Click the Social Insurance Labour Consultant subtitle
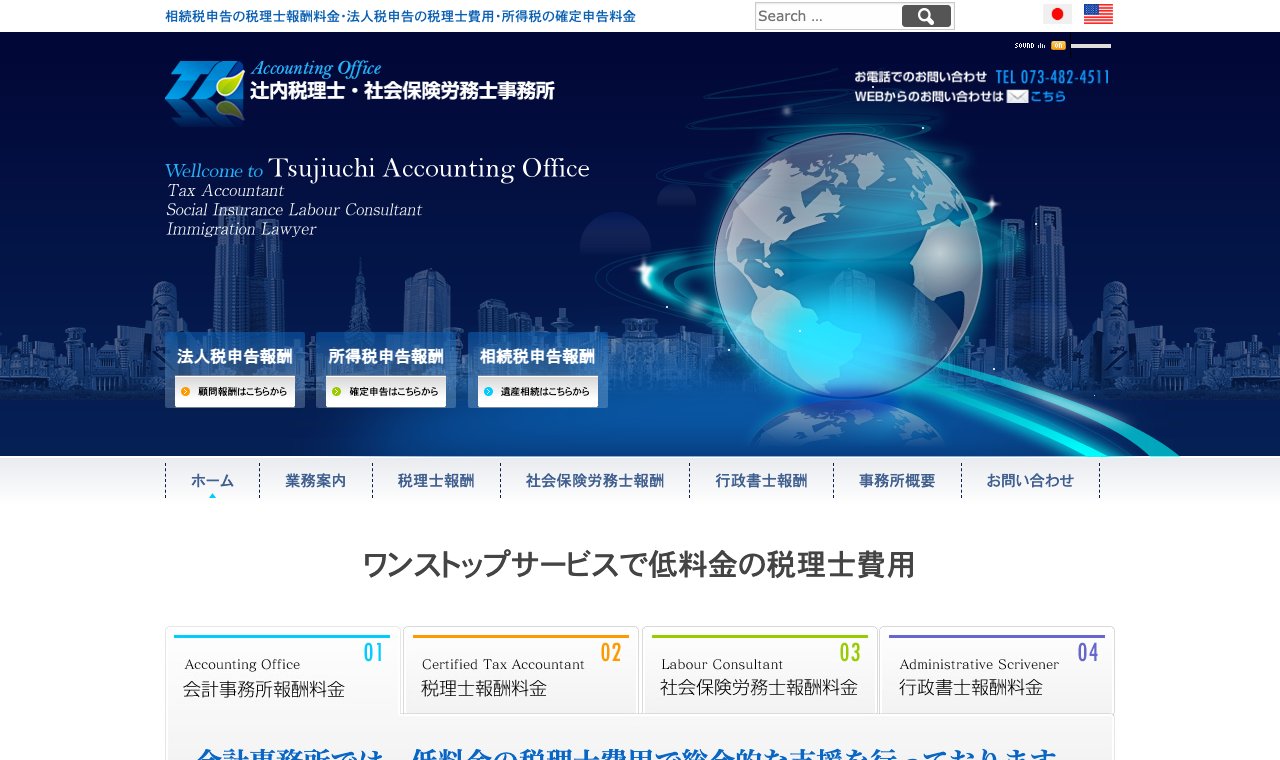 coord(294,210)
